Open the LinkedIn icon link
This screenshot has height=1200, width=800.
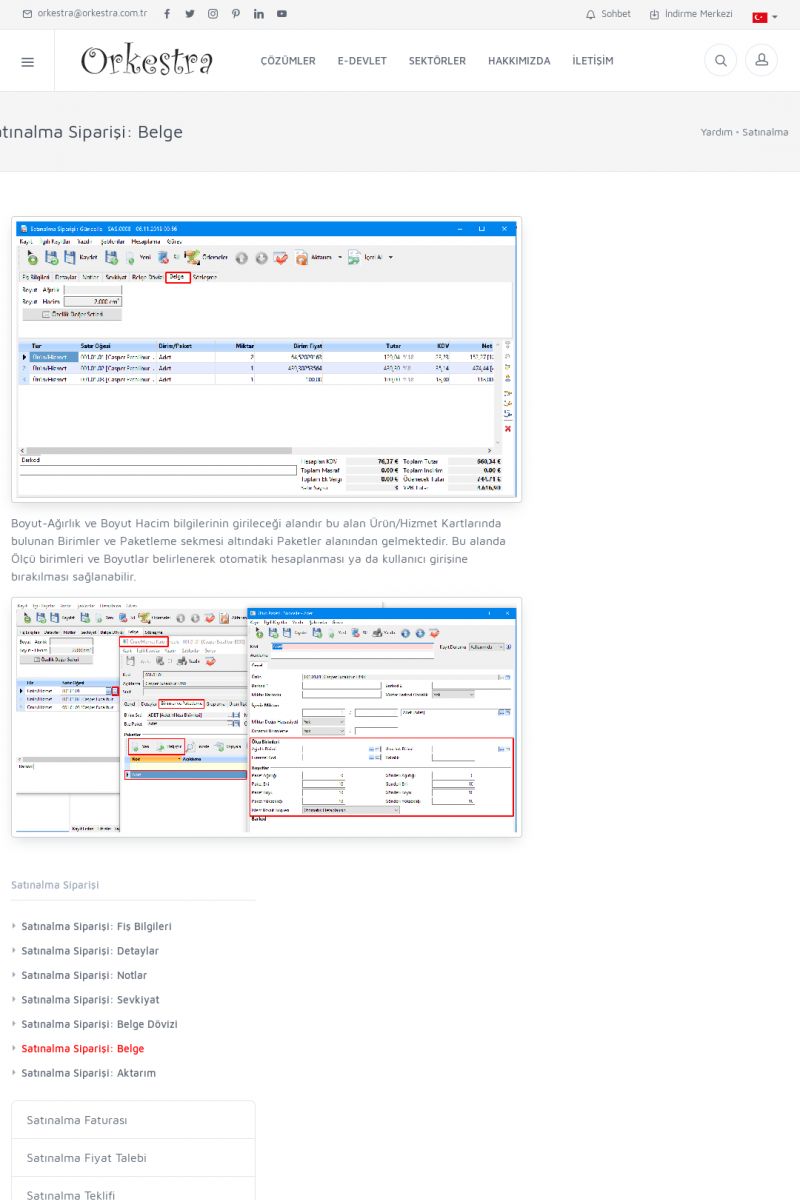click(259, 14)
